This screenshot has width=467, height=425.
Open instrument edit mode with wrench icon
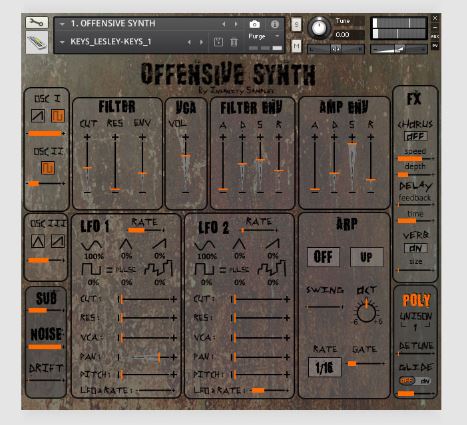(37, 22)
